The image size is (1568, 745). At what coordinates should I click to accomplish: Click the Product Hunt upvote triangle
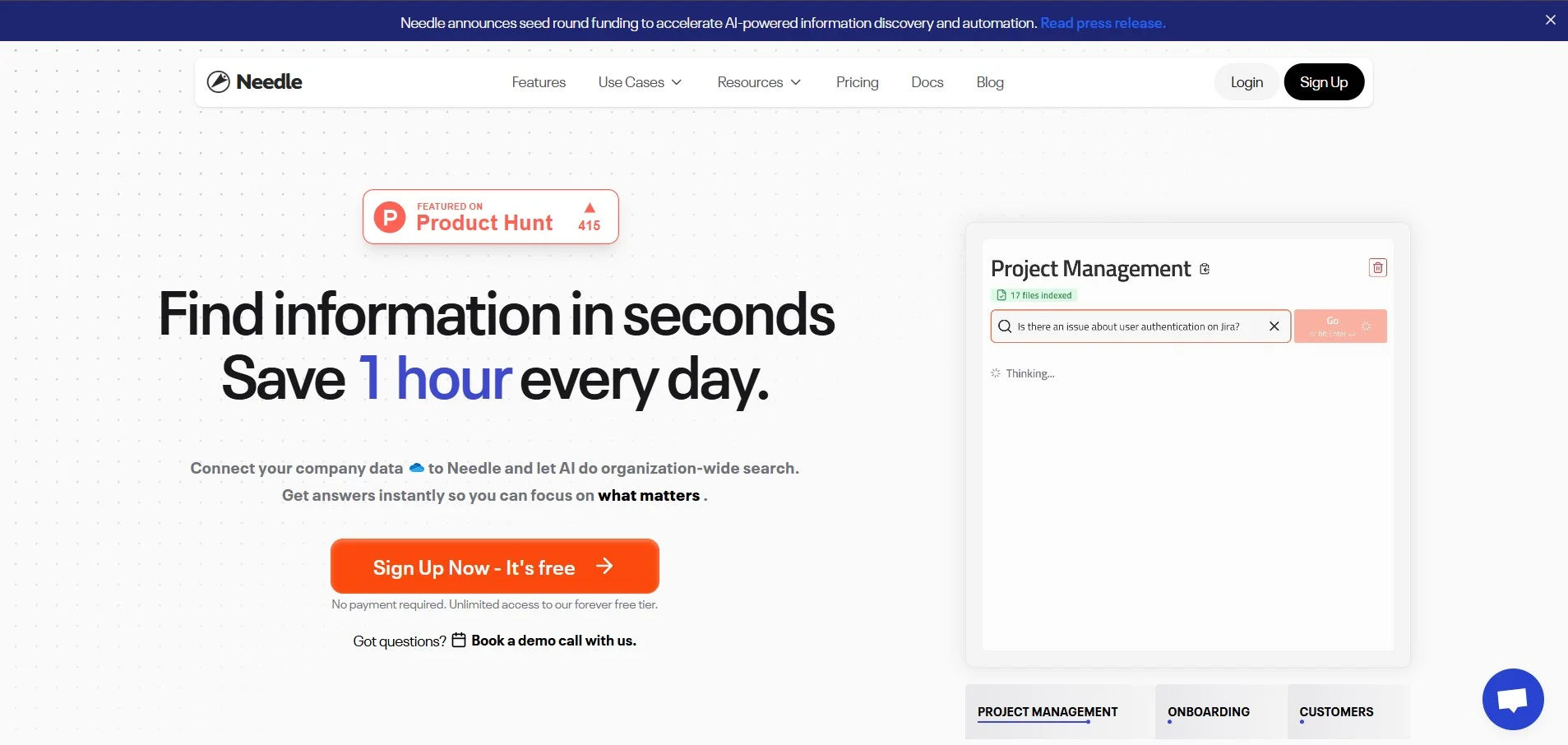click(x=590, y=208)
